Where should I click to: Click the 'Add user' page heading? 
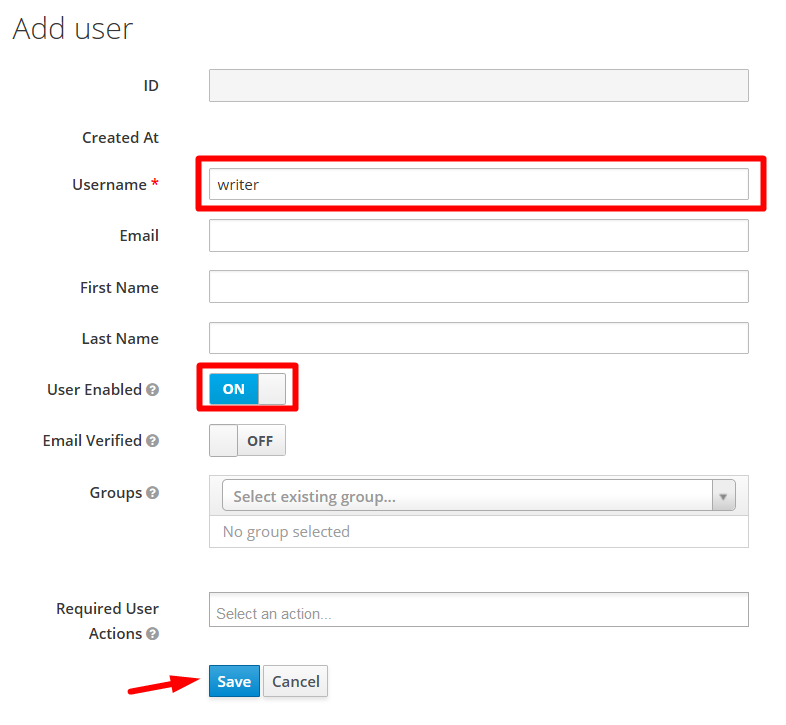pyautogui.click(x=72, y=29)
